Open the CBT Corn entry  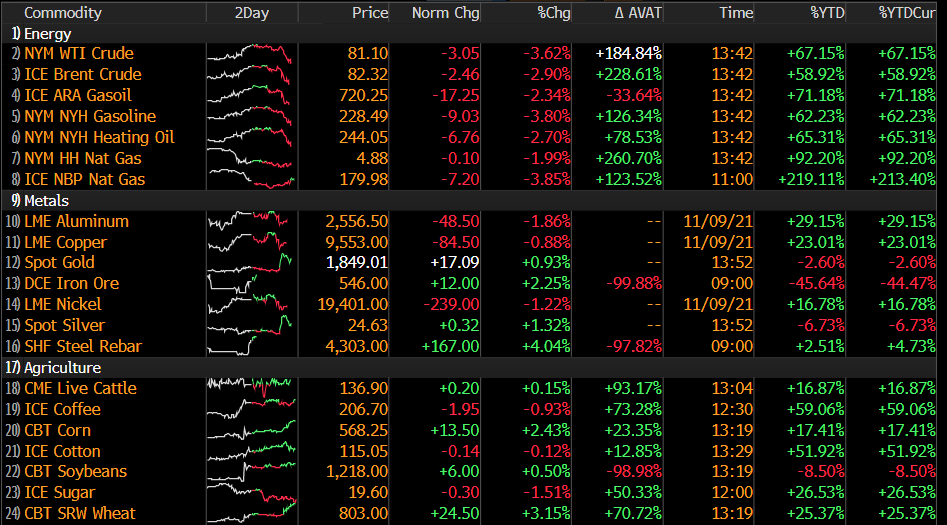pos(57,431)
